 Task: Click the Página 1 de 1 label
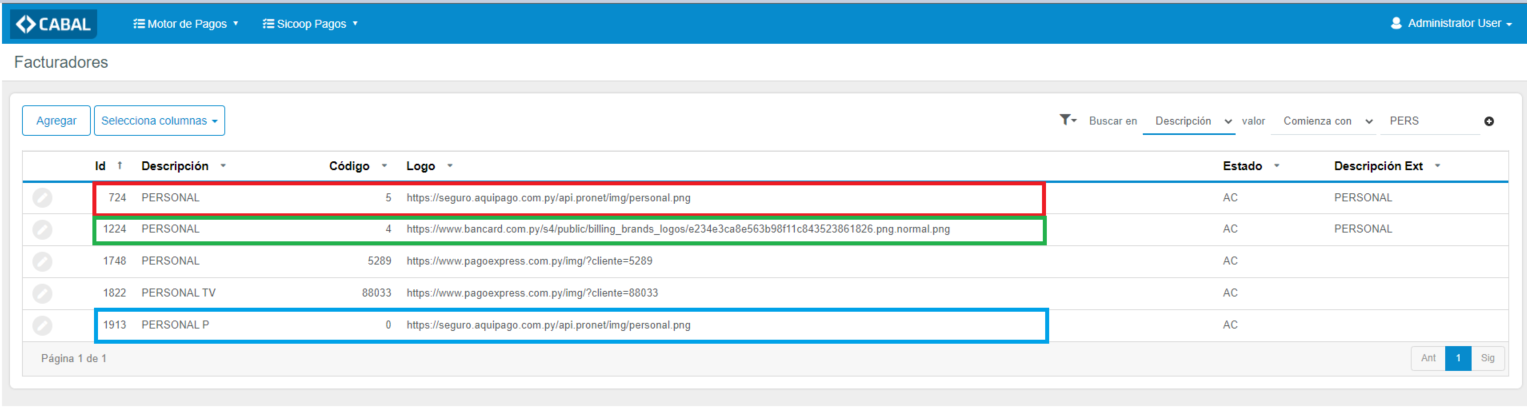tap(74, 358)
